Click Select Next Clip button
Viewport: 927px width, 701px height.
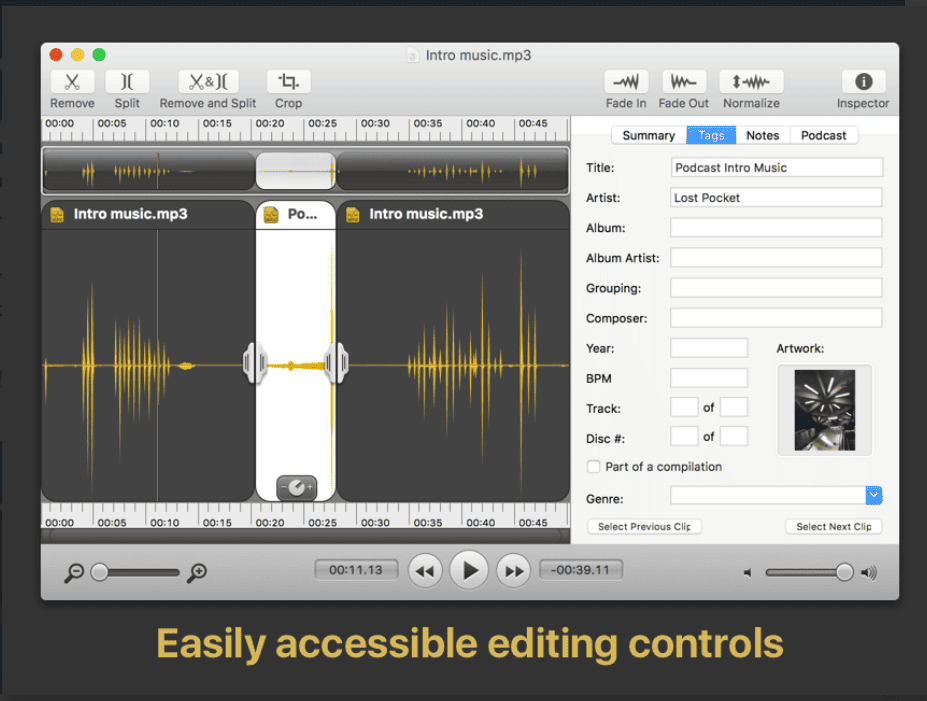pos(834,526)
